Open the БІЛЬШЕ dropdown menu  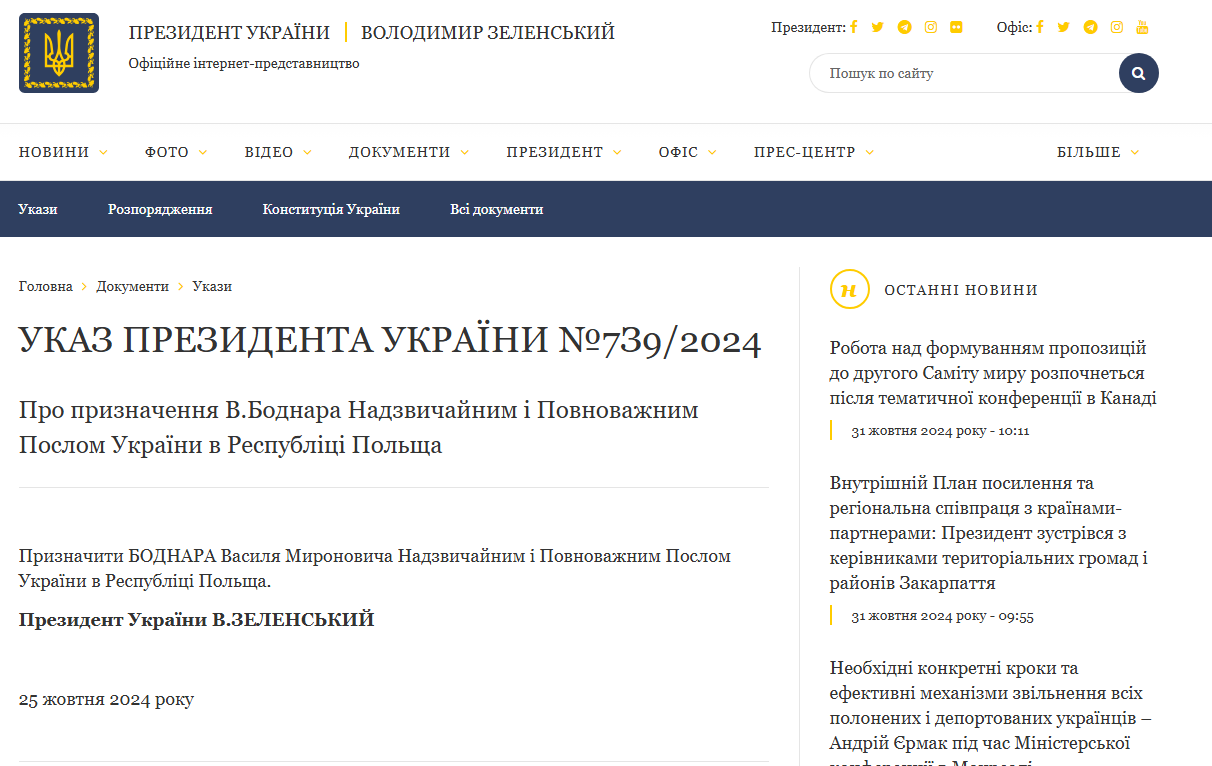click(1090, 151)
